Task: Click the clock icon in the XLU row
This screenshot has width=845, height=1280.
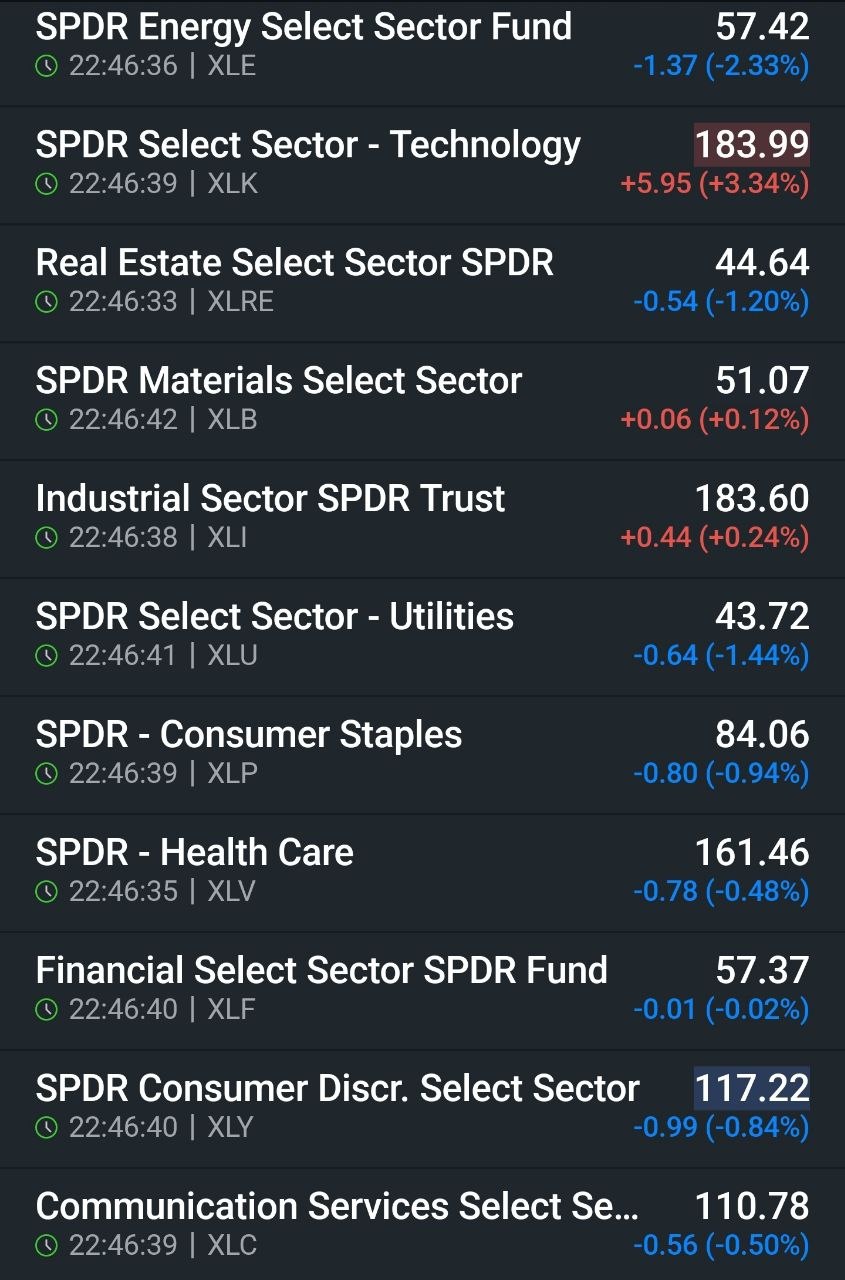Action: point(46,656)
